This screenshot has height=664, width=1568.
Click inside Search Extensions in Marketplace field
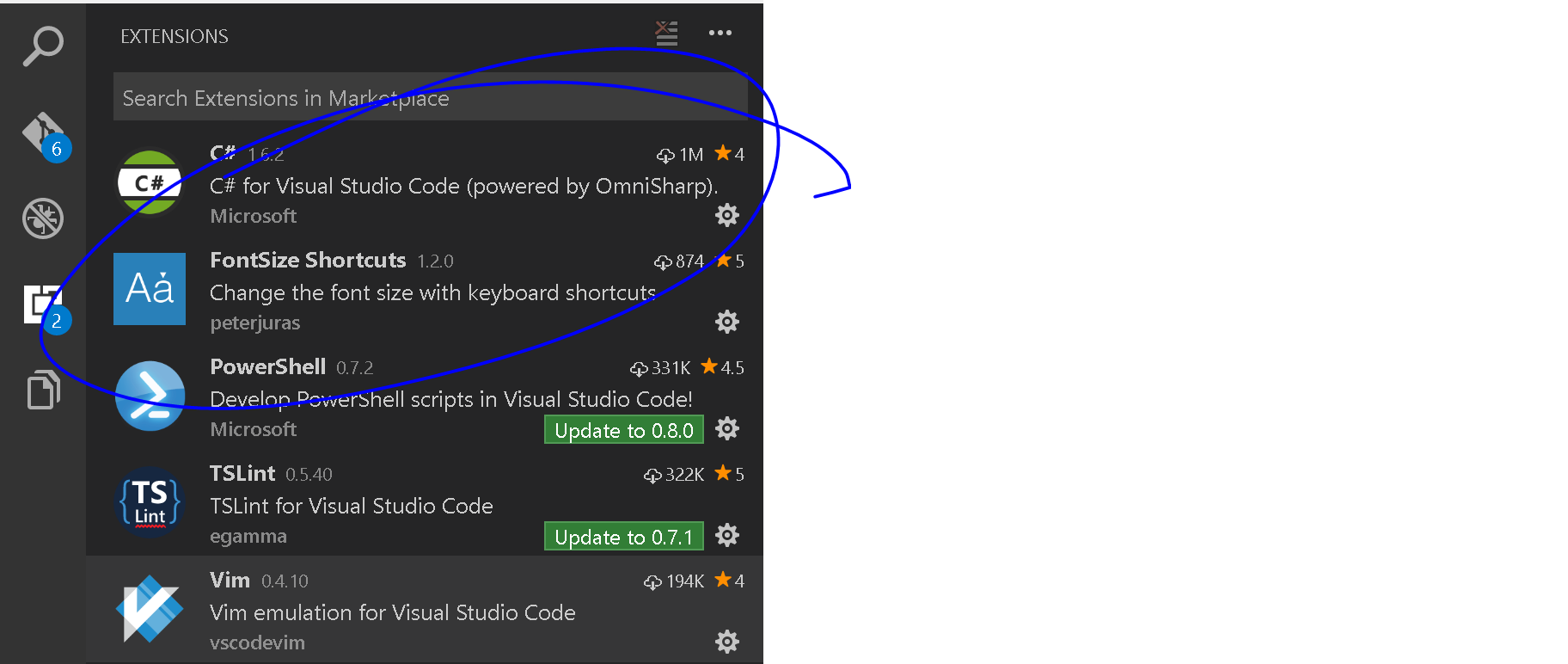click(x=430, y=97)
